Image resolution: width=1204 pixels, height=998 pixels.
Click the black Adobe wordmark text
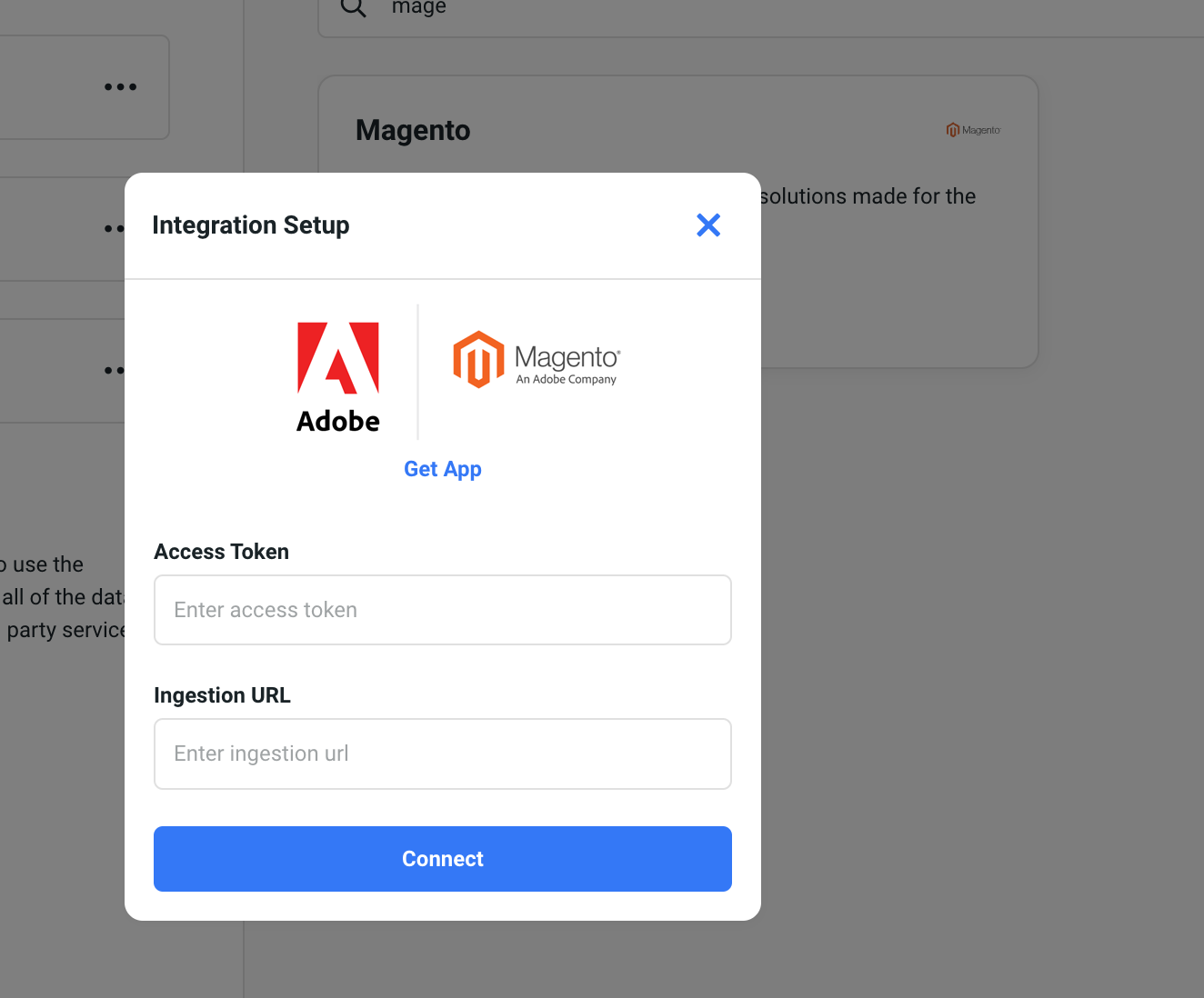(x=338, y=422)
